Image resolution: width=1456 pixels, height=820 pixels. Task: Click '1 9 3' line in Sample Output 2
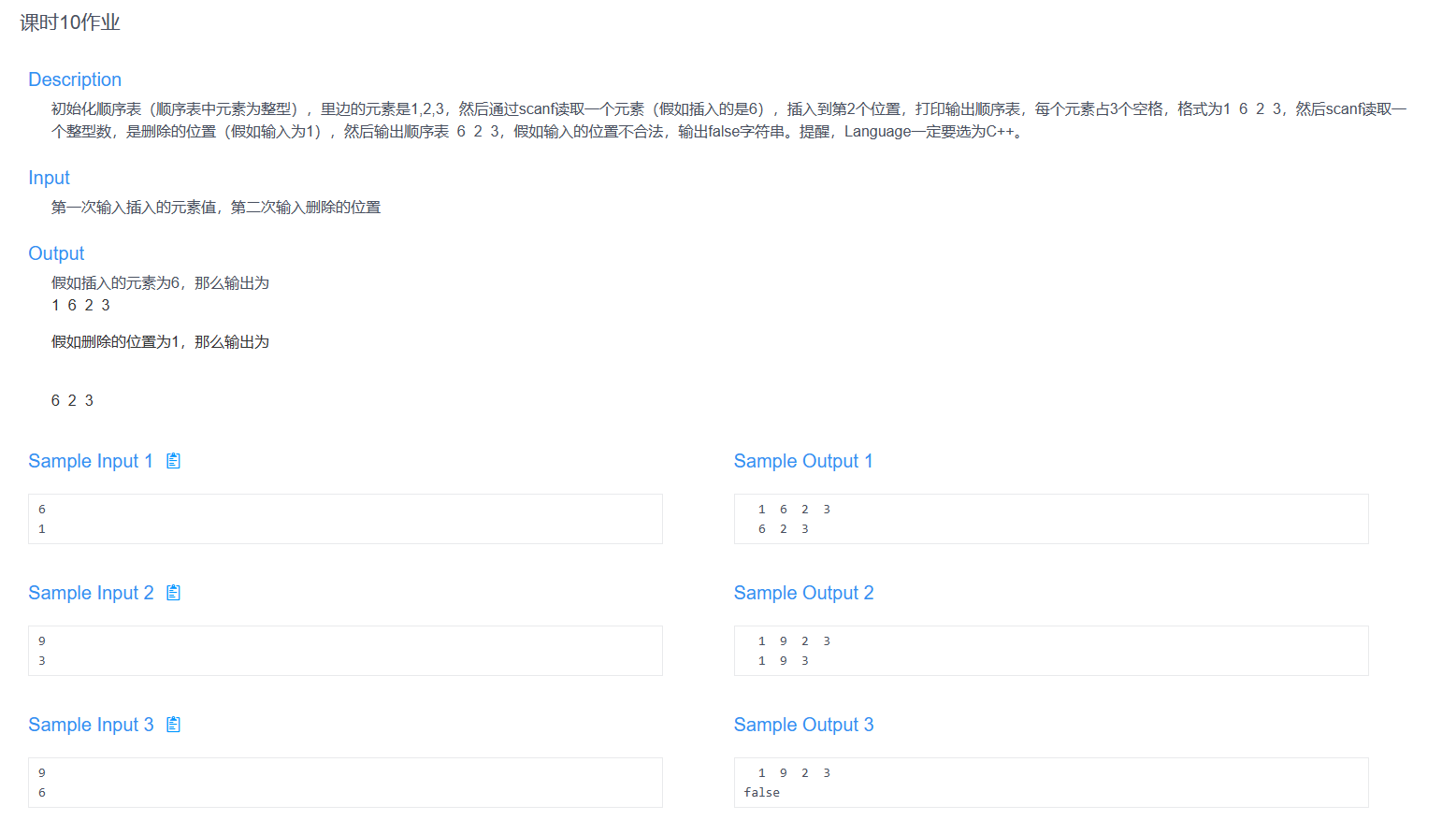click(x=784, y=661)
